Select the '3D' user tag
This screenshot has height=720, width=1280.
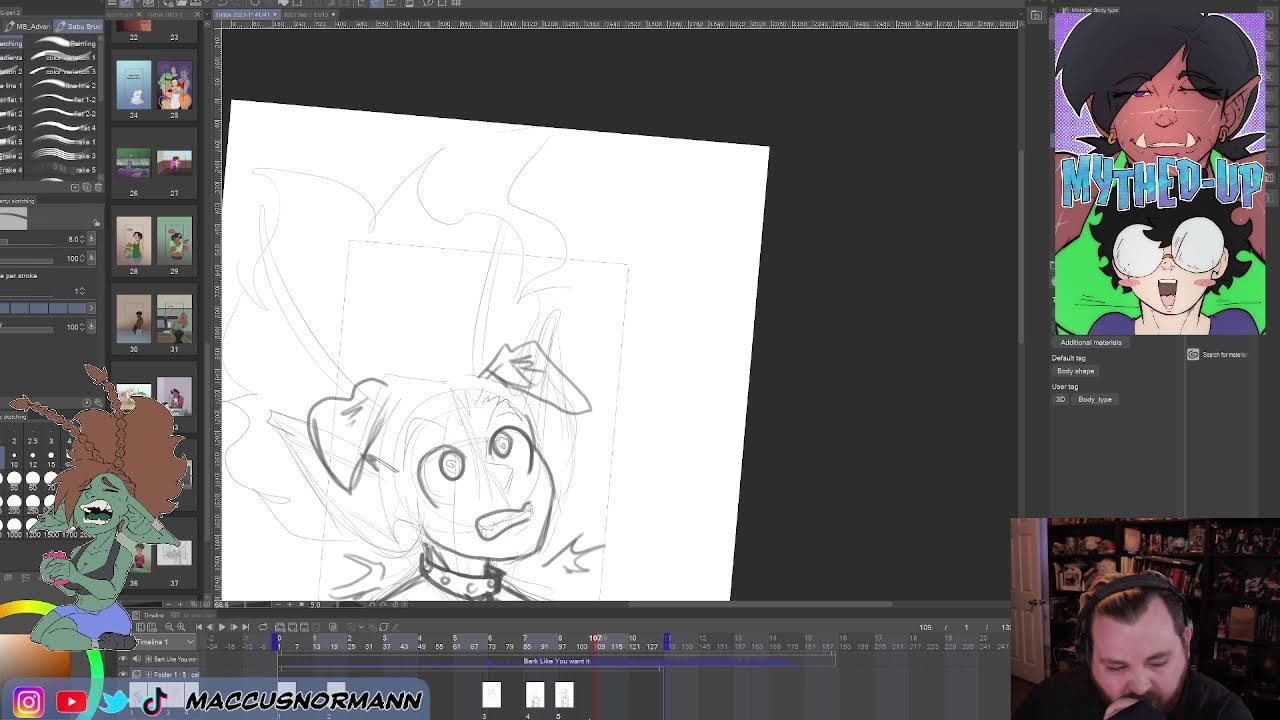(x=1060, y=400)
